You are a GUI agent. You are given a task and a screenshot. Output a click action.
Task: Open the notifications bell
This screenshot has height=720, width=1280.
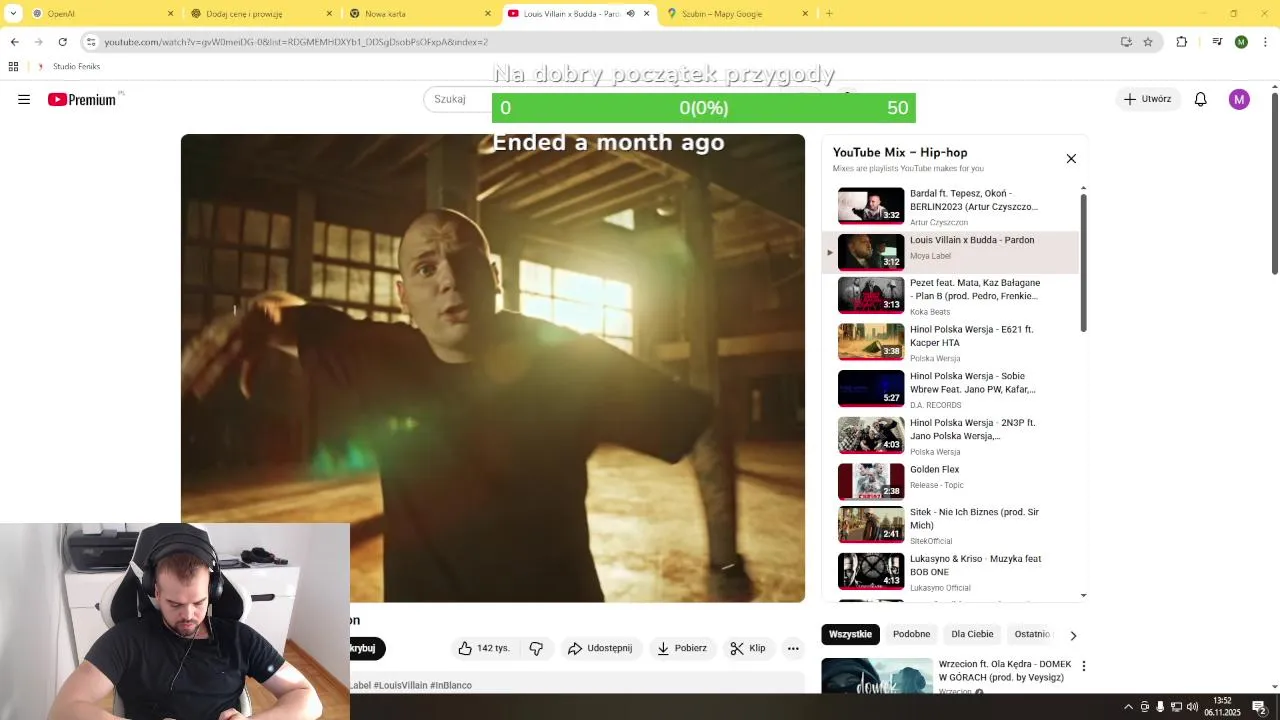coord(1200,99)
